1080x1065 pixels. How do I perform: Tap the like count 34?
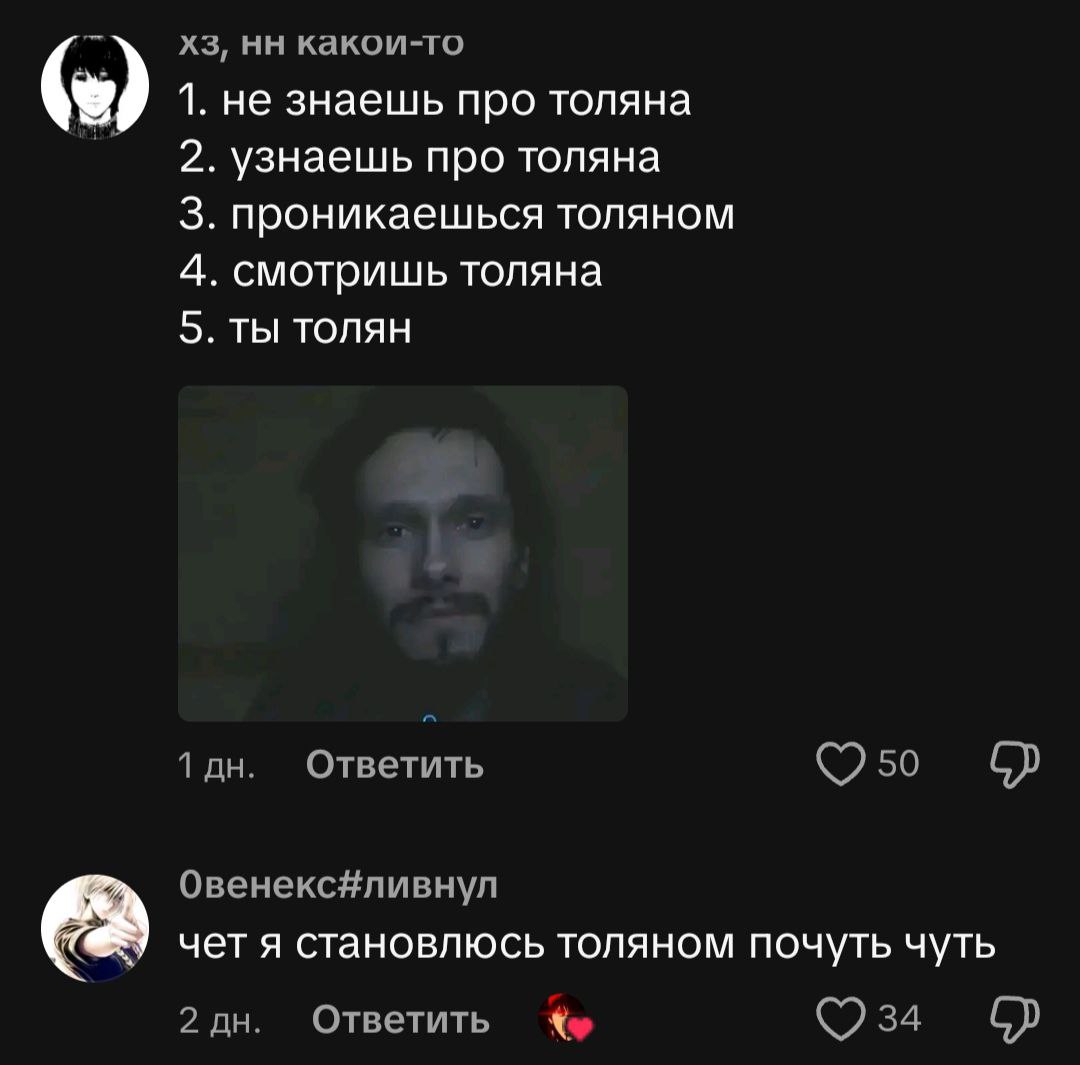pyautogui.click(x=899, y=1019)
